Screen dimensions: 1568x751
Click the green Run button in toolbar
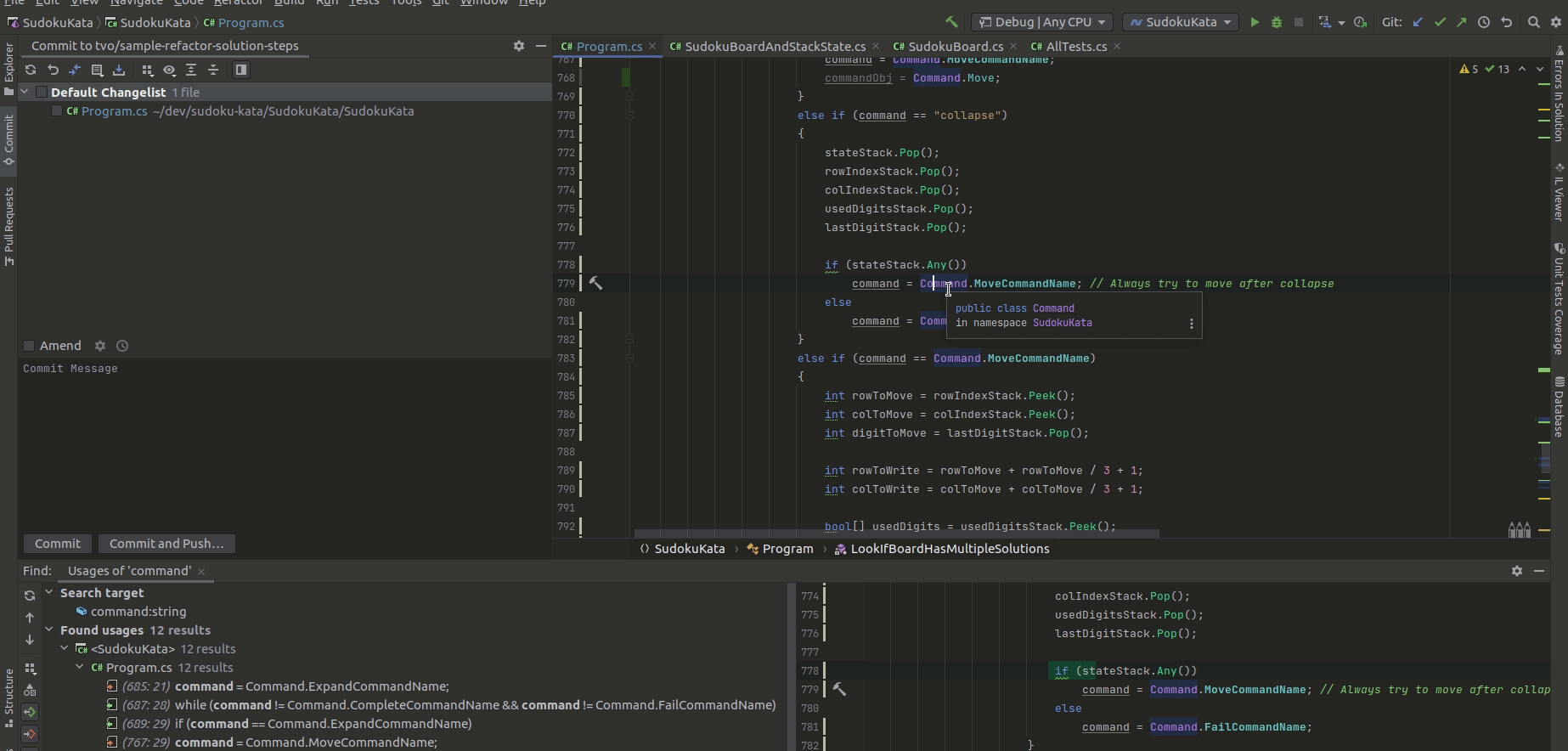[x=1255, y=23]
